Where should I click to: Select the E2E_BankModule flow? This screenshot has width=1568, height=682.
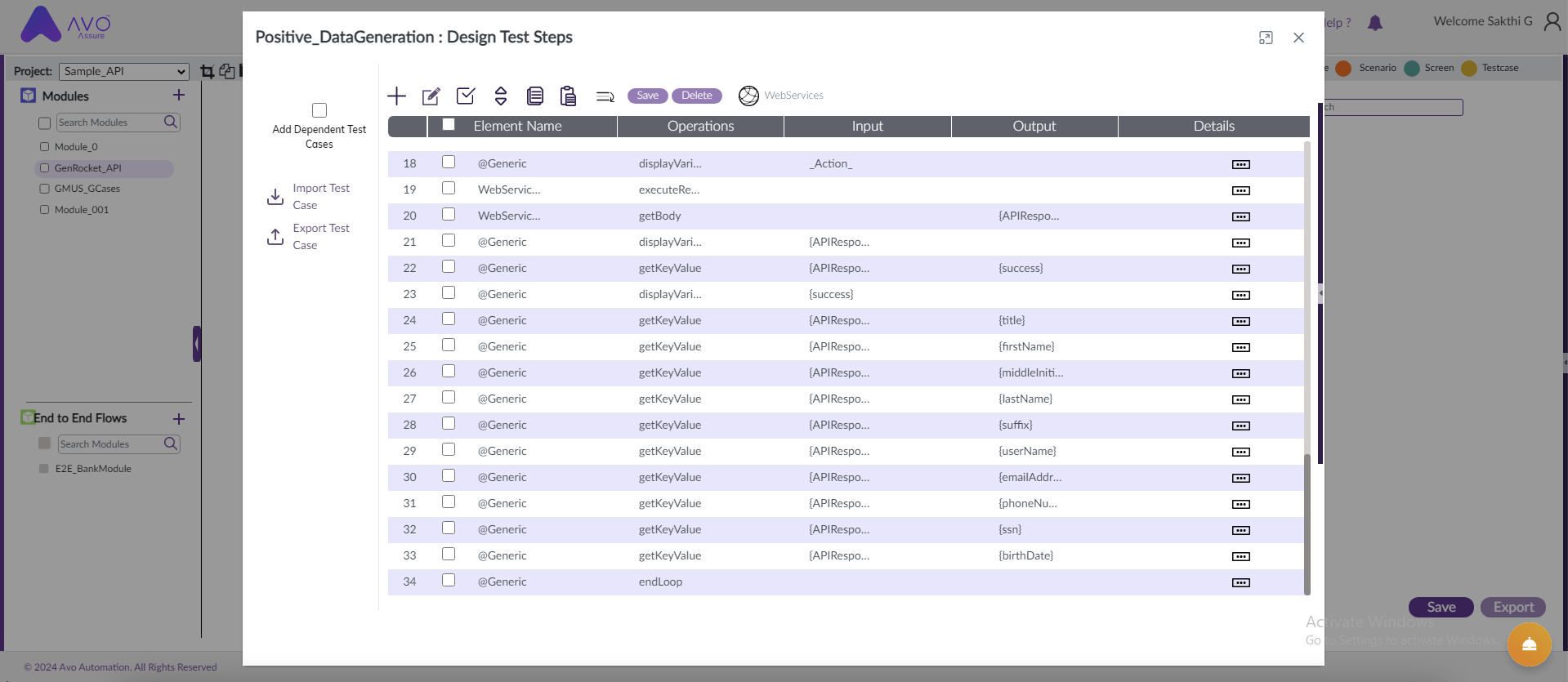(93, 469)
